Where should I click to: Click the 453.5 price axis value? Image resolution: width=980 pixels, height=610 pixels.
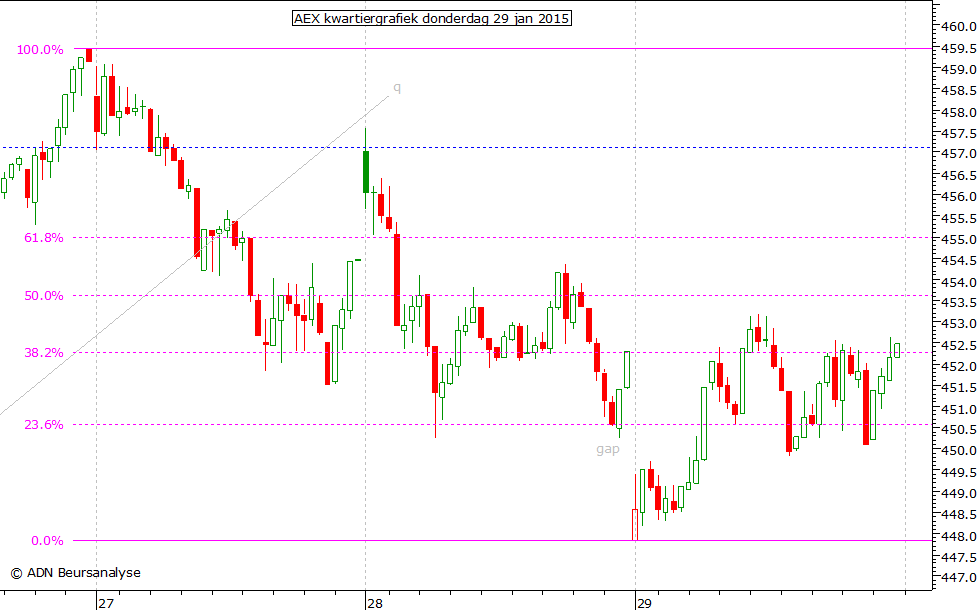tap(959, 303)
